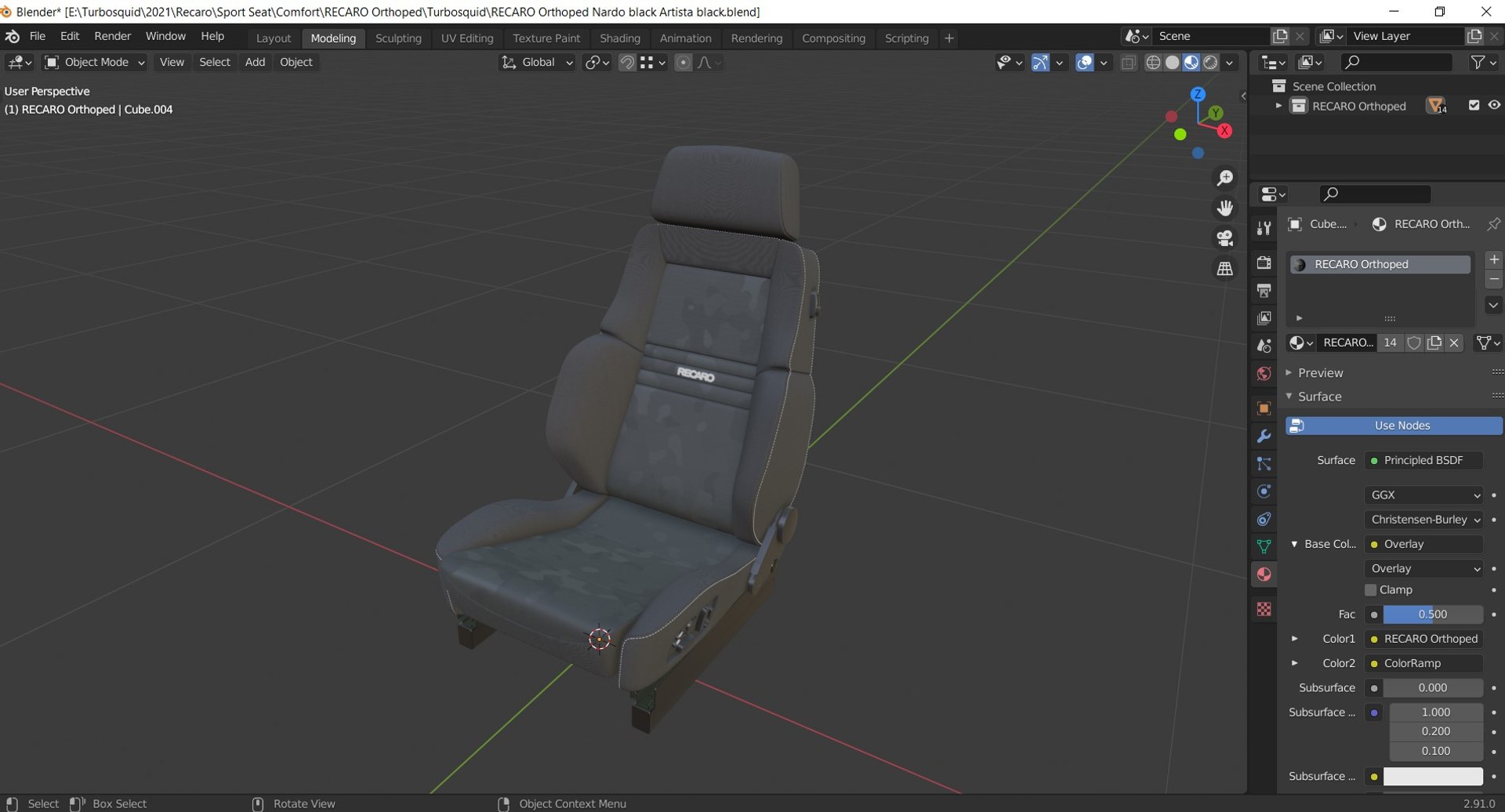Collapse the Base Color input
1505x812 pixels.
1294,544
